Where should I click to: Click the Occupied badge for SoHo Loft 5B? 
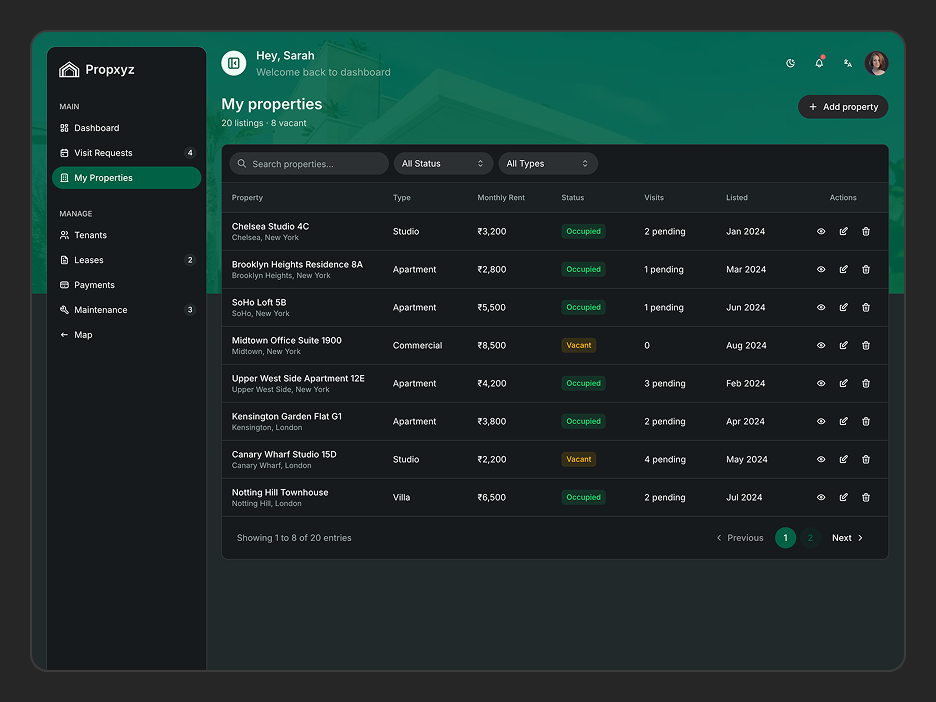(x=583, y=307)
